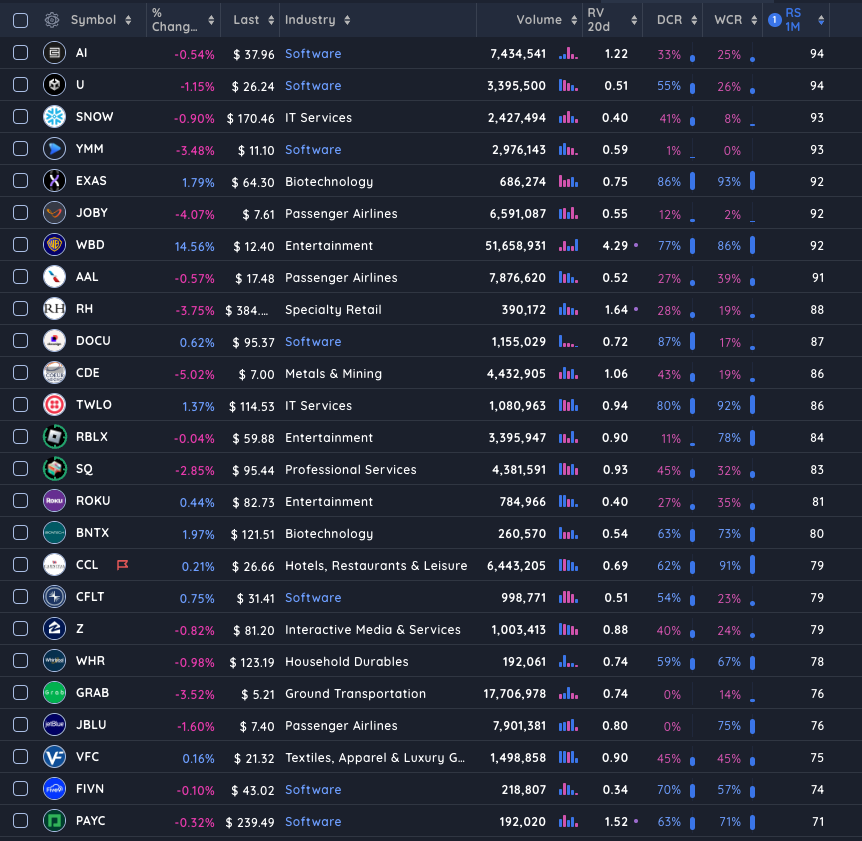The height and width of the screenshot is (841, 862).
Task: Click the WCR bar indicator for CCL
Action: (x=752, y=565)
